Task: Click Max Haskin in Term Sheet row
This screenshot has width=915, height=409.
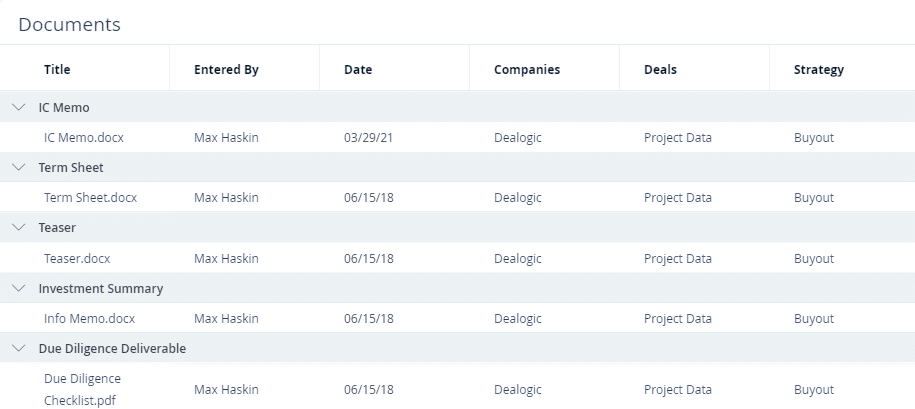Action: 226,198
